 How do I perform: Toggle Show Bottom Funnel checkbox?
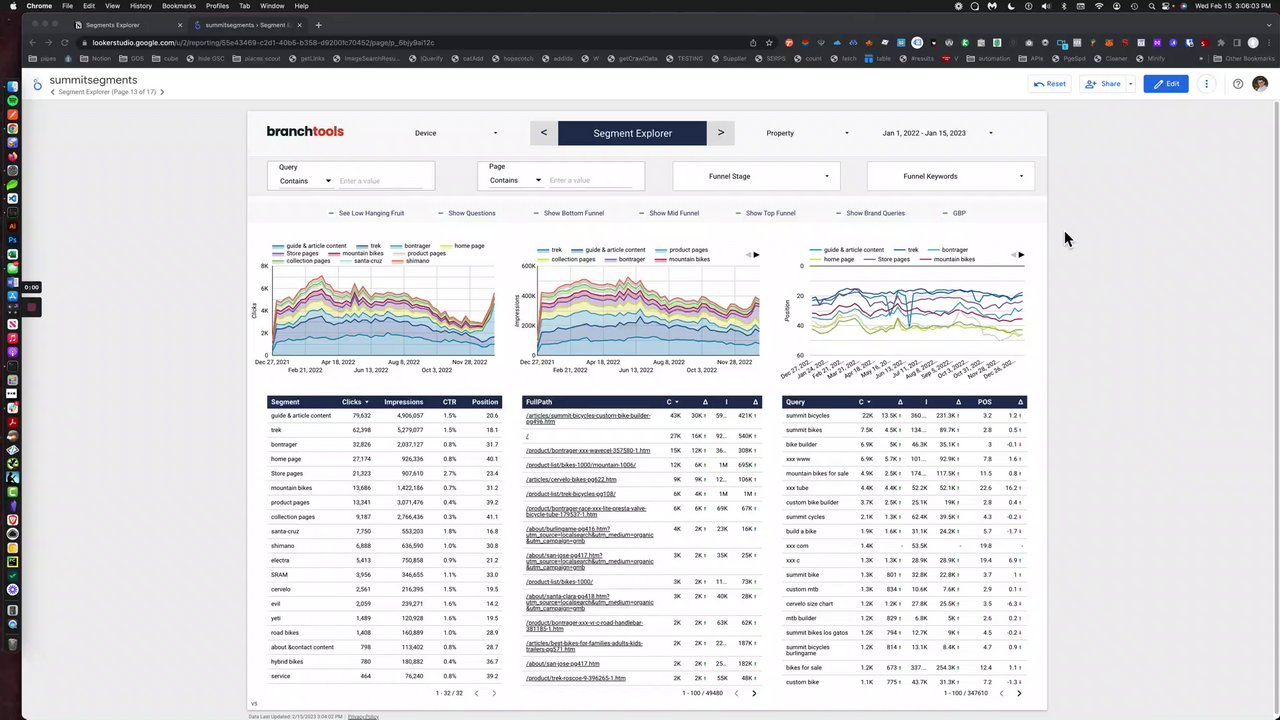coord(537,213)
